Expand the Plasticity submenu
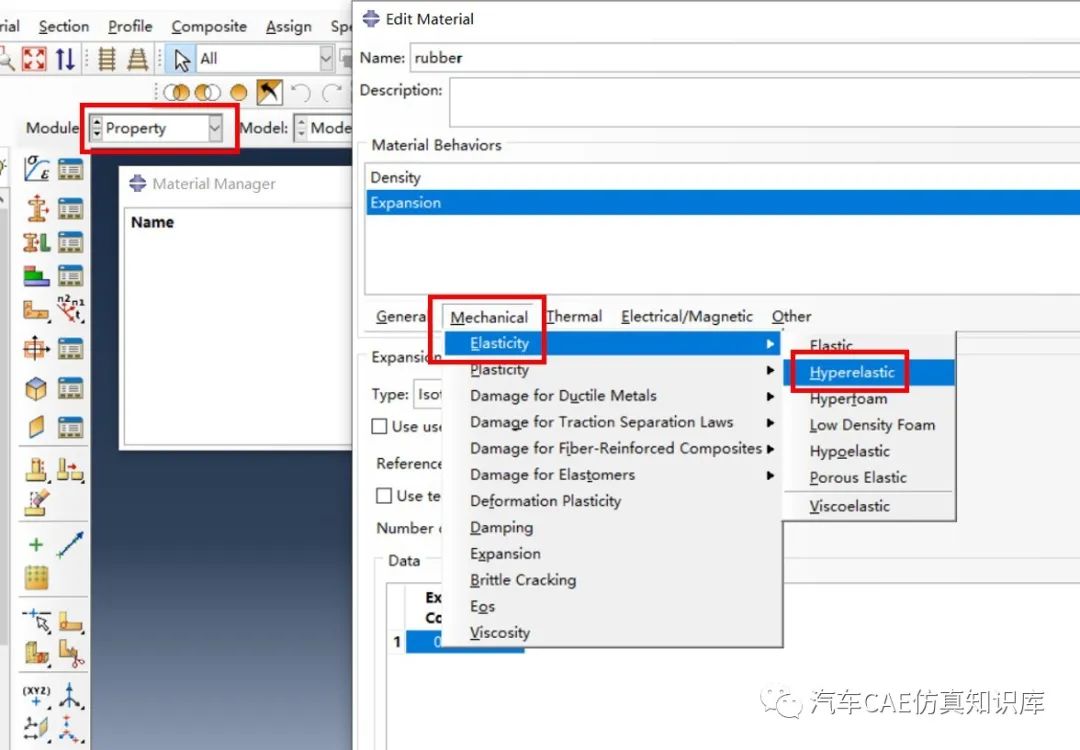The height and width of the screenshot is (750, 1080). (612, 370)
